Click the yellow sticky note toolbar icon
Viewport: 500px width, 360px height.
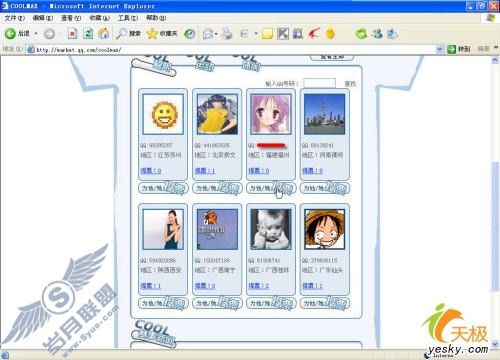pos(267,34)
